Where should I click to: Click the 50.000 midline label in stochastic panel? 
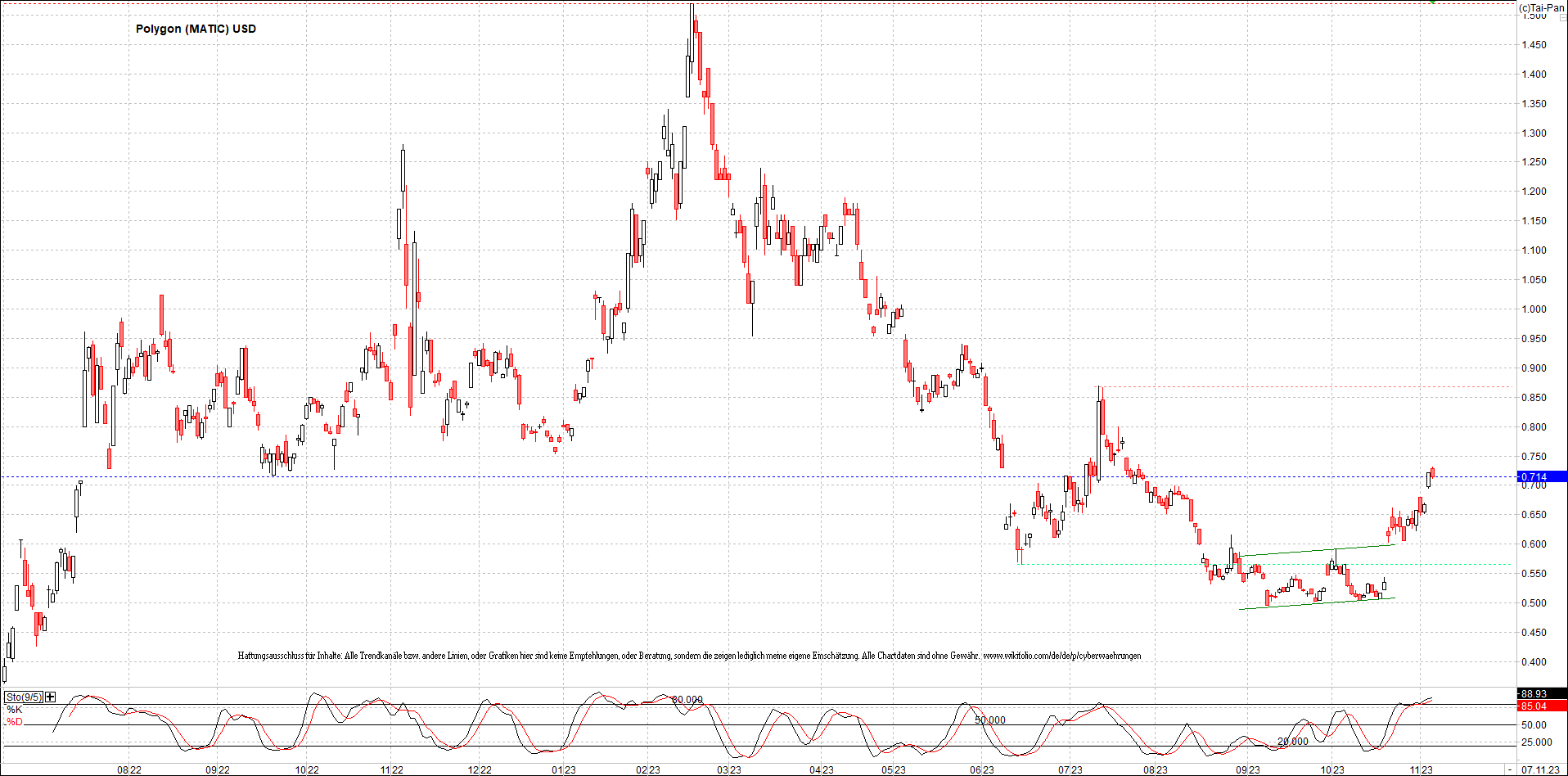989,720
